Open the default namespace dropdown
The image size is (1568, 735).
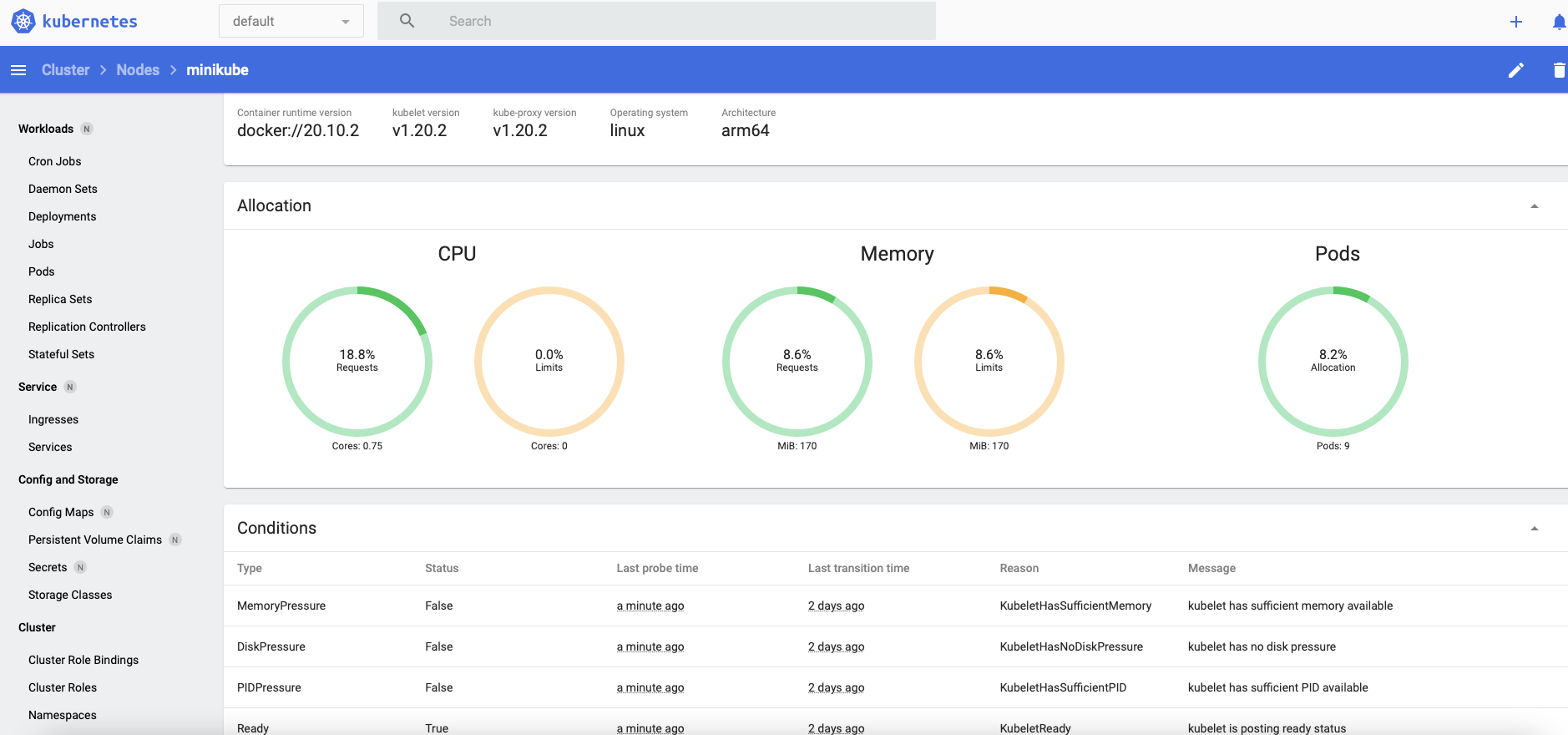tap(291, 22)
